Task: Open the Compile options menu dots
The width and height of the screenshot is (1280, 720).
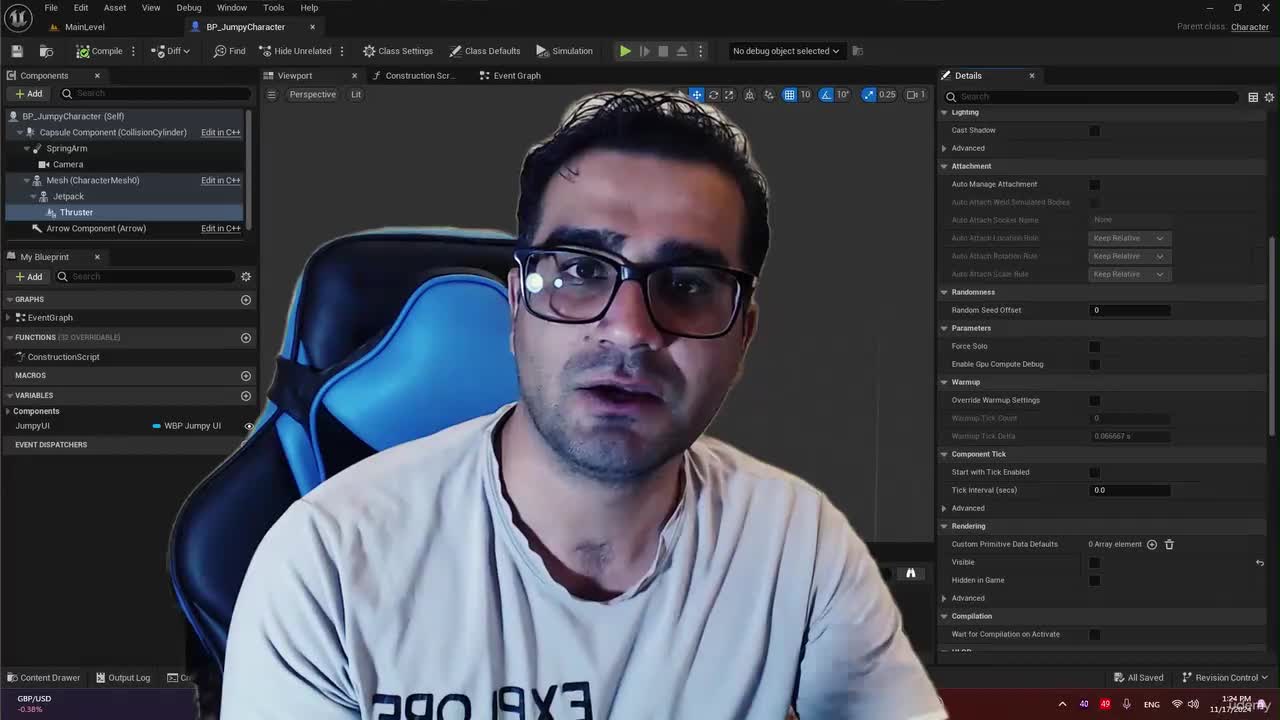Action: pyautogui.click(x=133, y=51)
